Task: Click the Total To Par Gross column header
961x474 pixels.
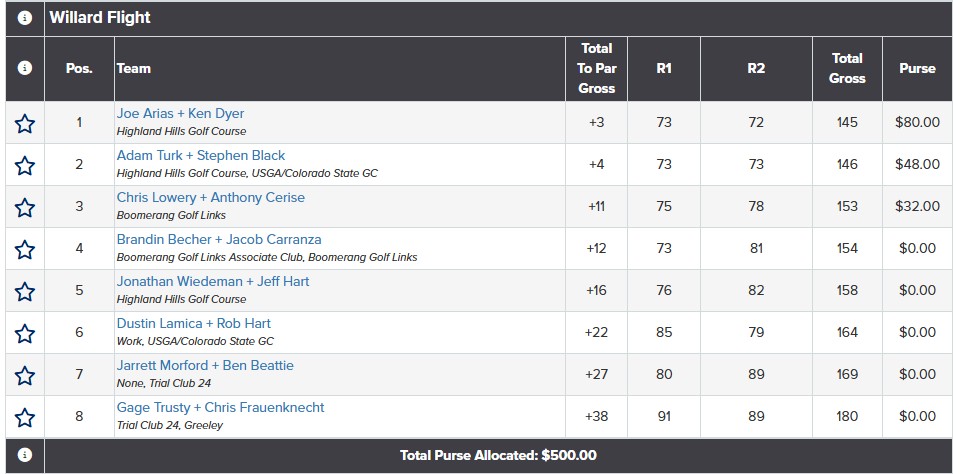Action: point(596,68)
